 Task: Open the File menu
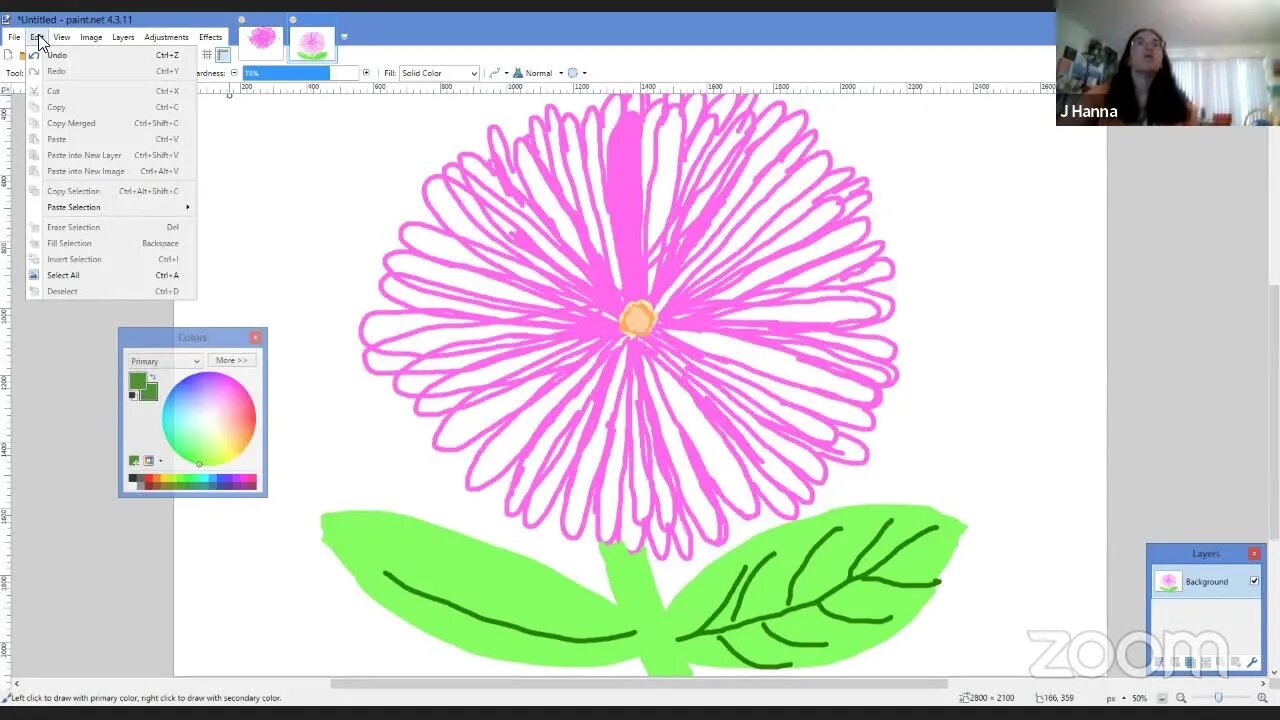tap(14, 37)
